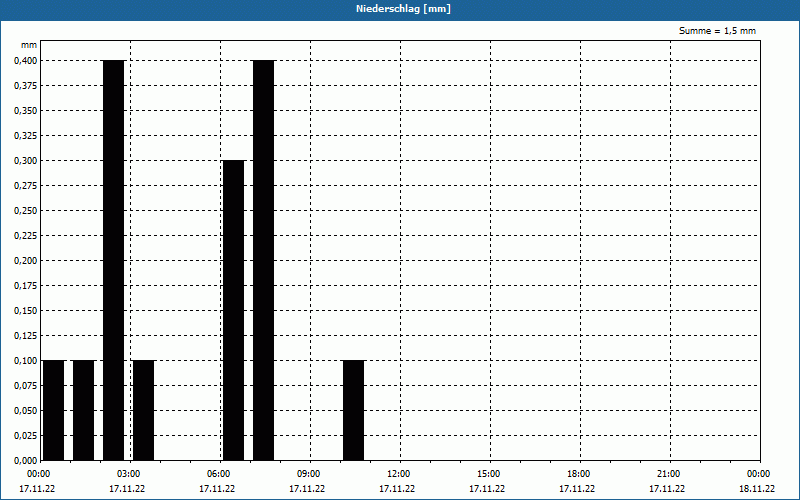The height and width of the screenshot is (500, 800).
Task: Click the 18.11.22 date label
Action: coord(757,489)
